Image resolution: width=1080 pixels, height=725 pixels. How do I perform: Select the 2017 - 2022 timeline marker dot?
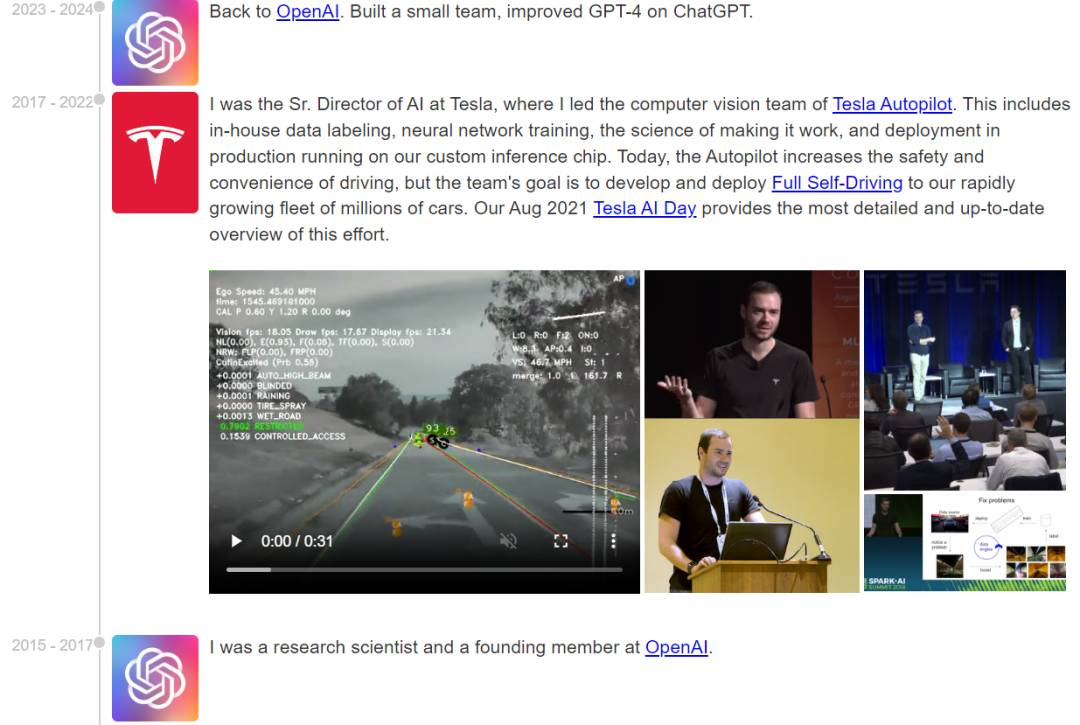coord(99,100)
